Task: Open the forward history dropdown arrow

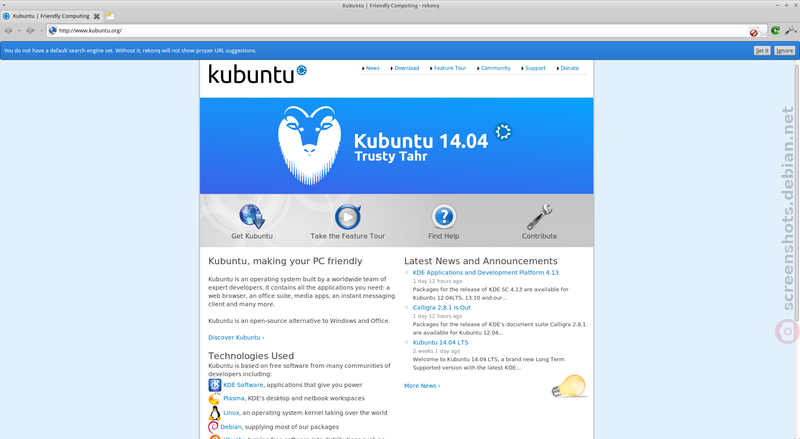Action: (x=41, y=31)
